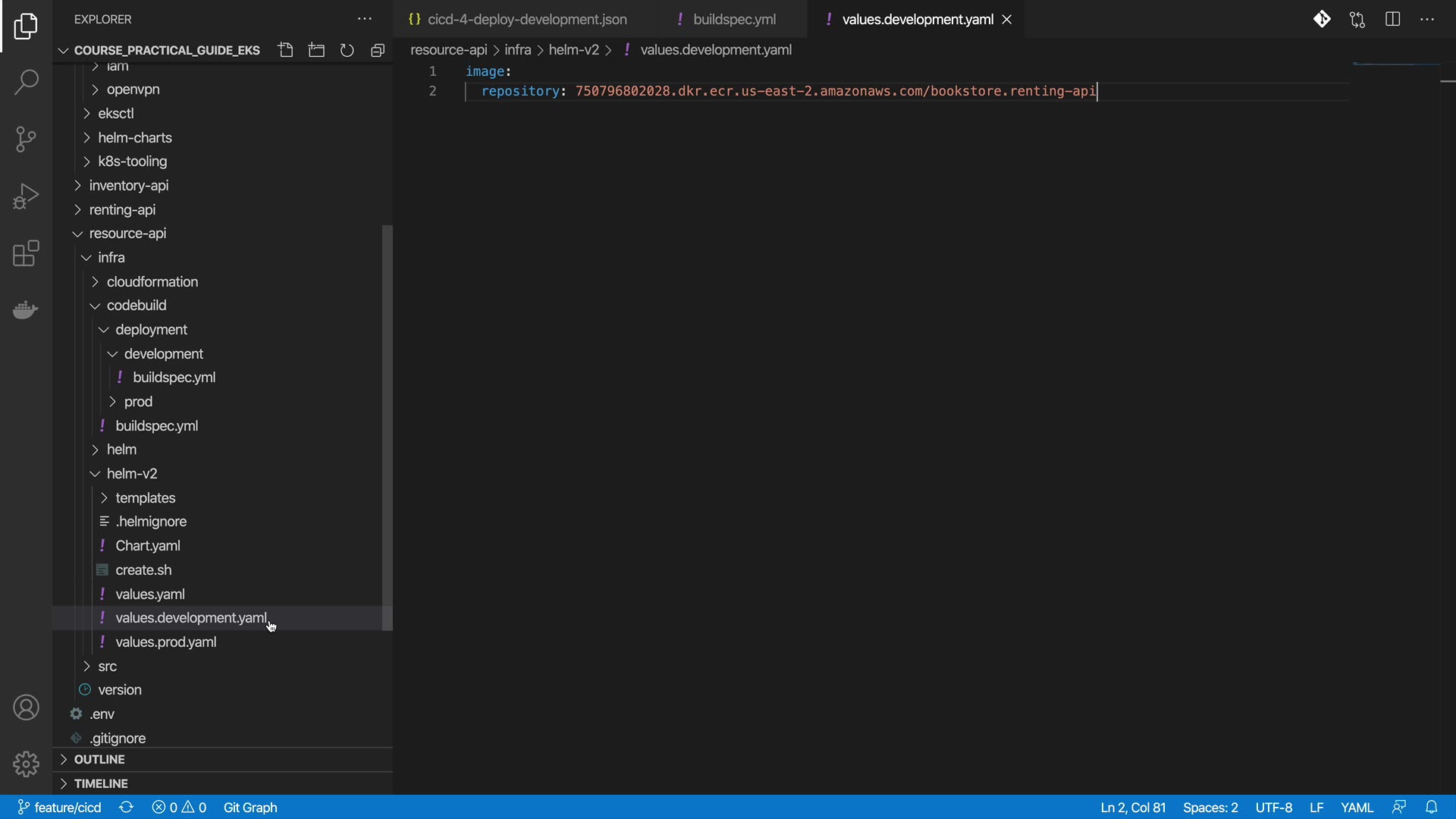The image size is (1456, 819).
Task: Click the feature/cicd branch in status bar
Action: 60,808
